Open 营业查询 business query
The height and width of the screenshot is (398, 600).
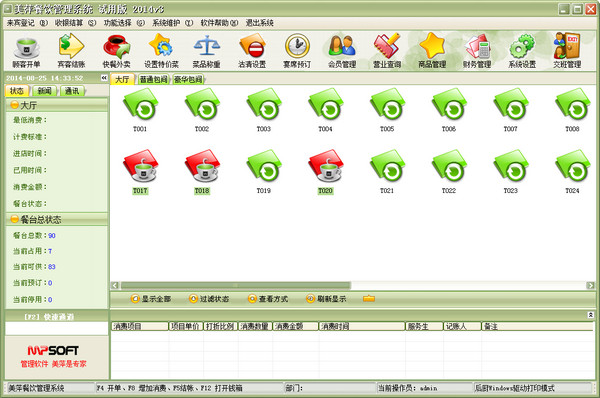pos(387,51)
